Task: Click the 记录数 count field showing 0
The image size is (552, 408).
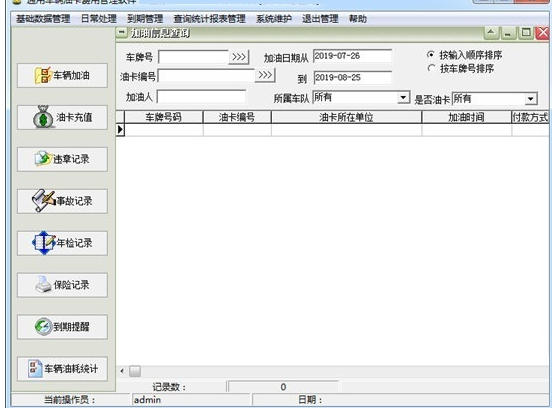Action: (x=283, y=387)
